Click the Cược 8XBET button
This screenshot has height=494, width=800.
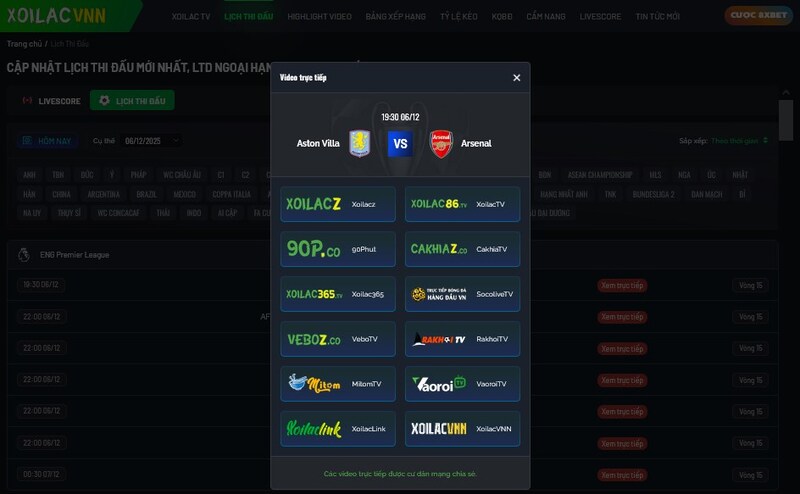point(755,17)
